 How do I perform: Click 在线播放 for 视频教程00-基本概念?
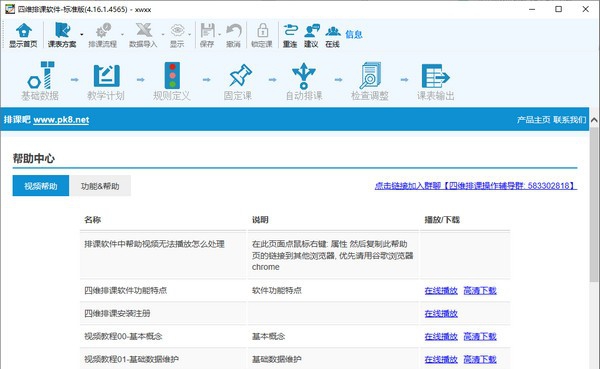click(441, 336)
